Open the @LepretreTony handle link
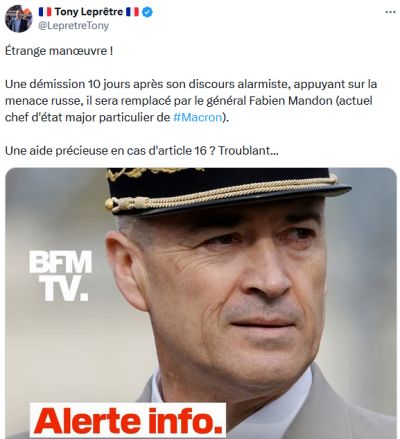The width and height of the screenshot is (400, 439). coord(73,26)
